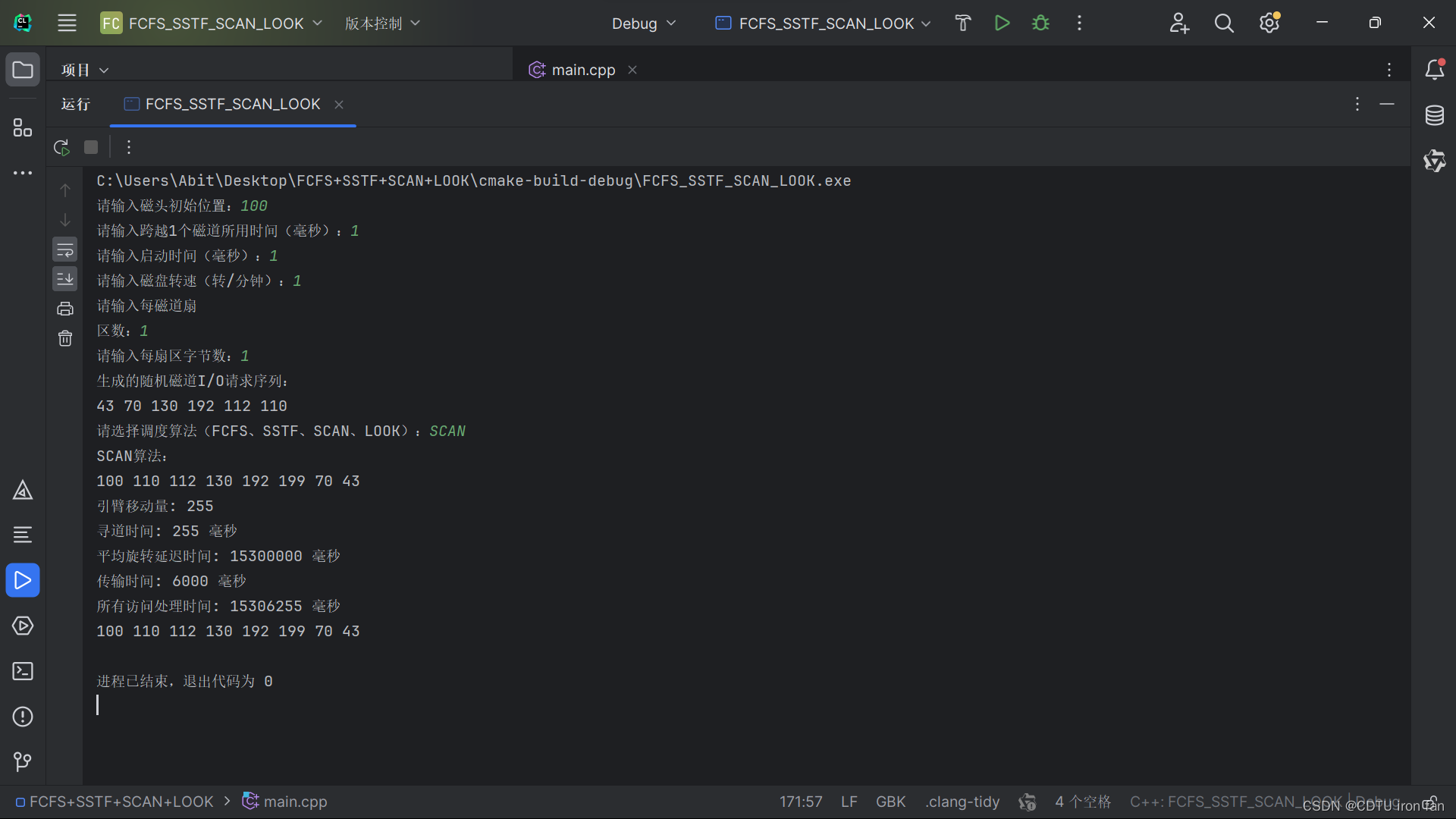Close the main.cpp tab
The image size is (1456, 819).
[632, 70]
